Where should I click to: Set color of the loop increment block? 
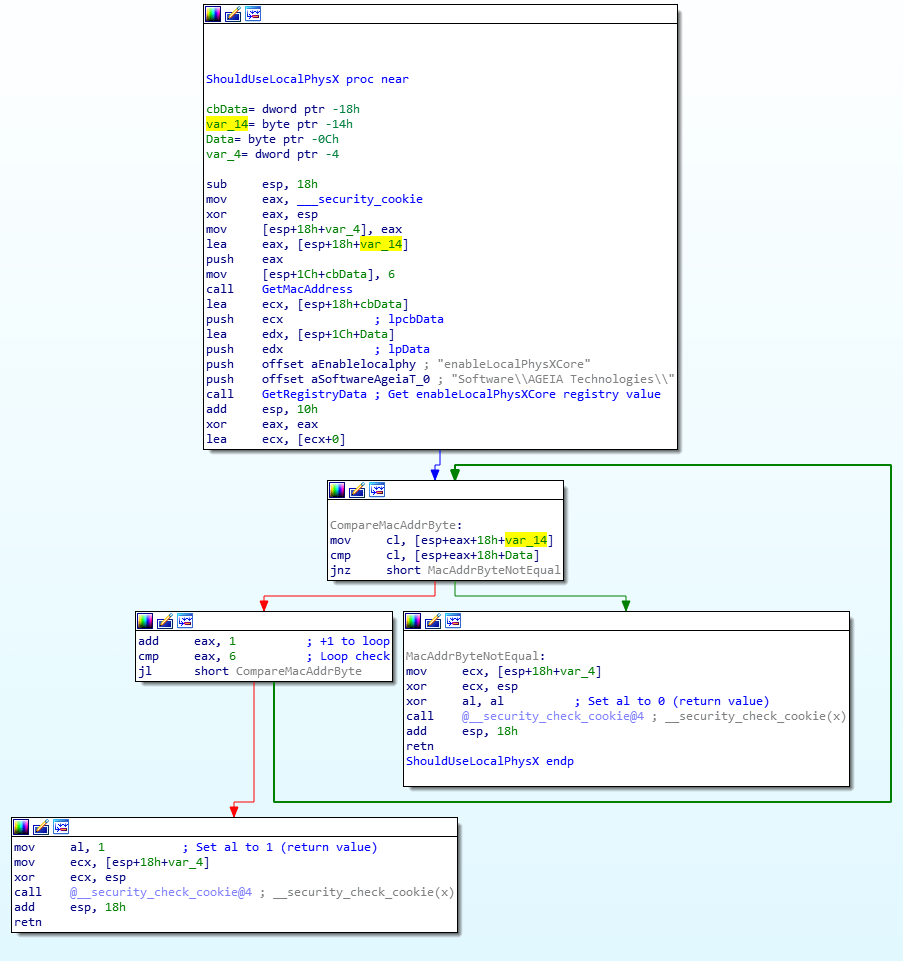[x=147, y=620]
